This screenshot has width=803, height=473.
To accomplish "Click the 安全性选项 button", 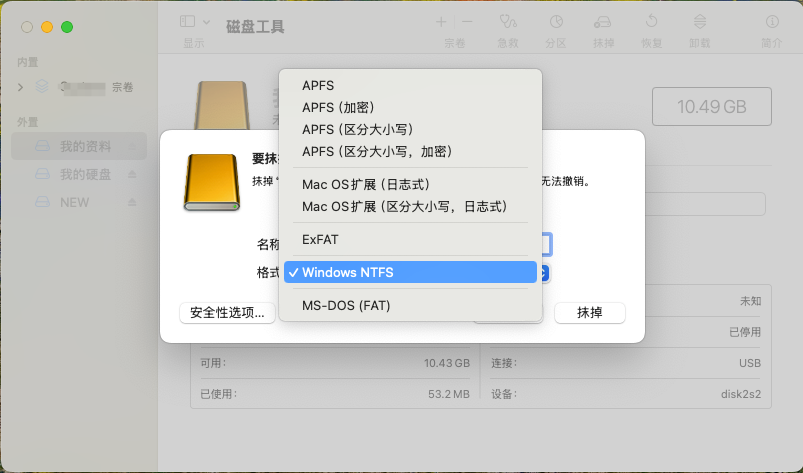I will point(227,313).
